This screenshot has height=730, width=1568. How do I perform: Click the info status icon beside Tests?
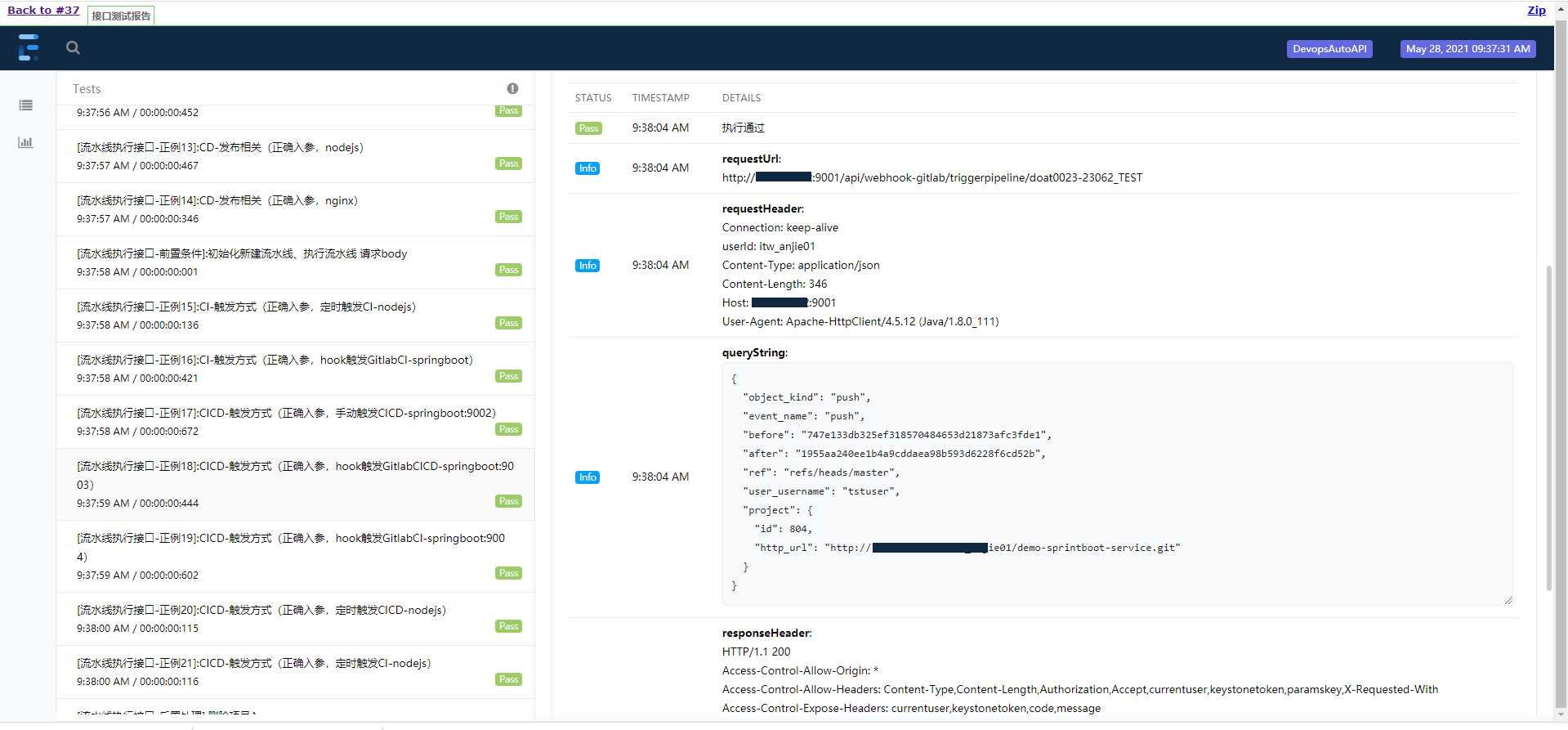click(512, 88)
